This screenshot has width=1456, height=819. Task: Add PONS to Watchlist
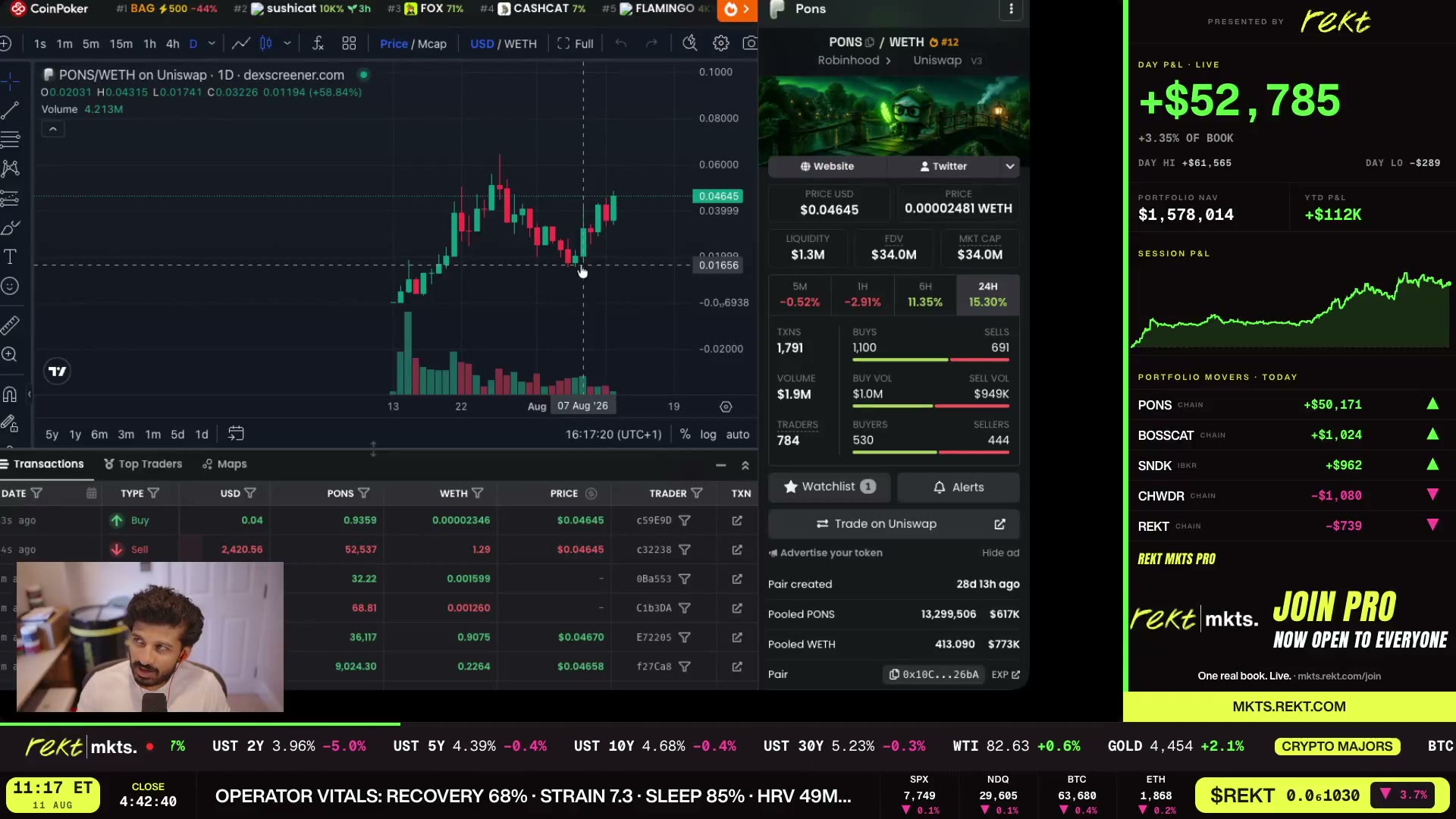tap(829, 487)
